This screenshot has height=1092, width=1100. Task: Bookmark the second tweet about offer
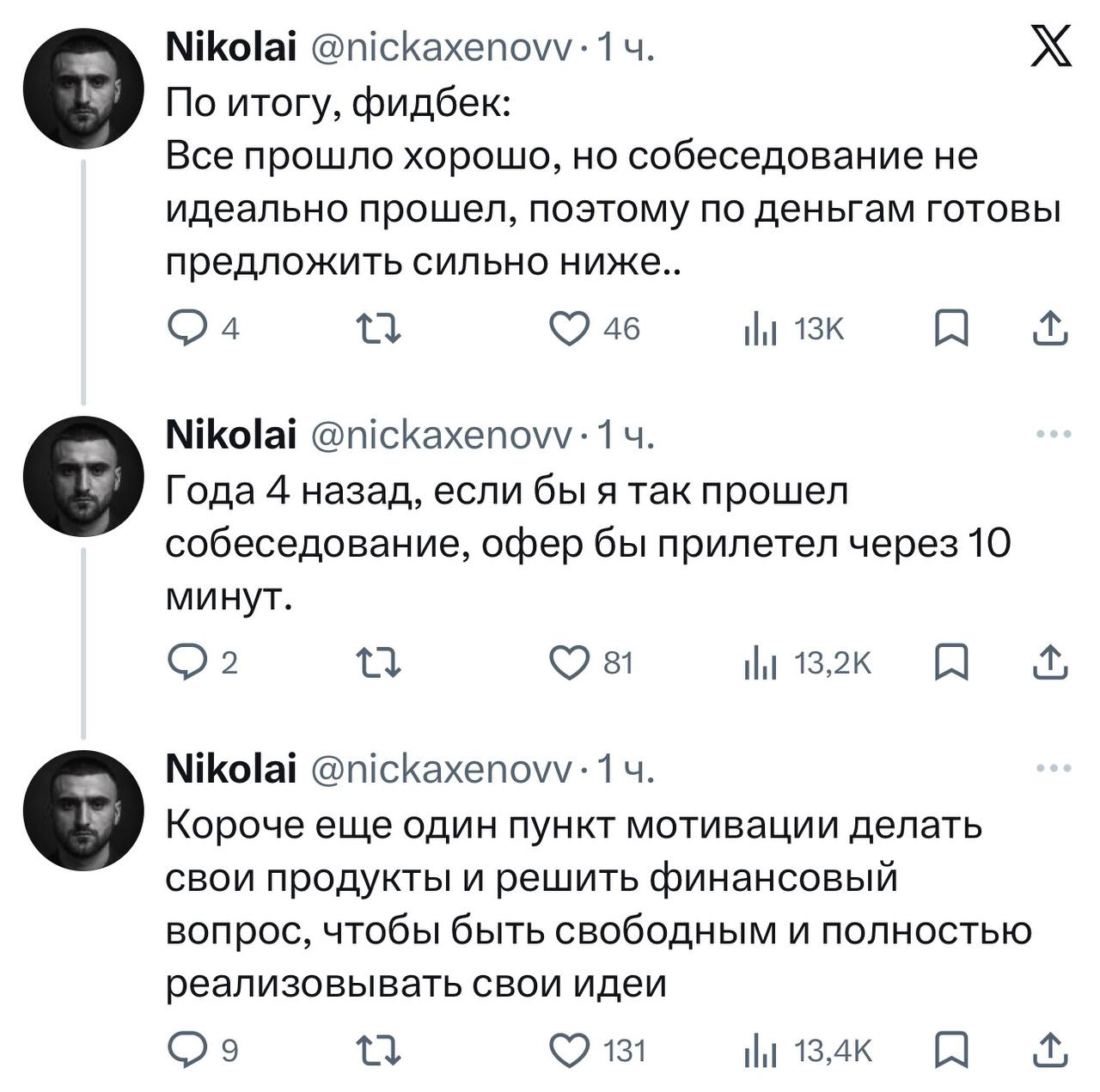(951, 663)
